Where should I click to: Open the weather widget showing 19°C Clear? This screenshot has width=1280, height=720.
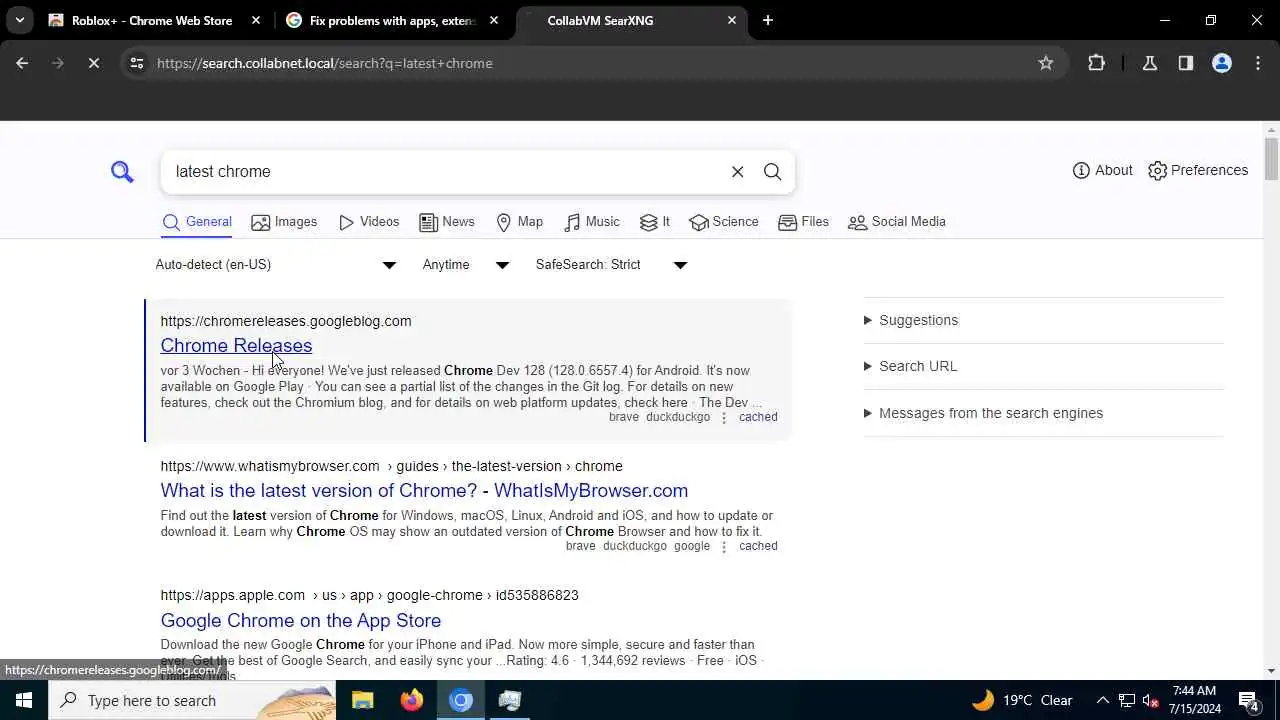[1022, 700]
